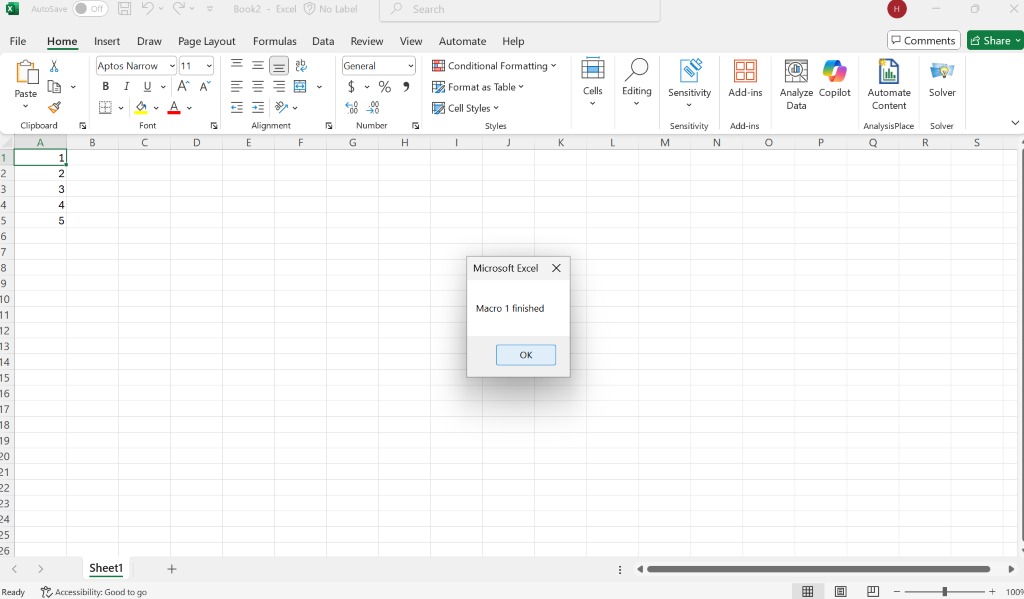Image resolution: width=1024 pixels, height=599 pixels.
Task: Apply Accounting dollar format
Action: [351, 86]
